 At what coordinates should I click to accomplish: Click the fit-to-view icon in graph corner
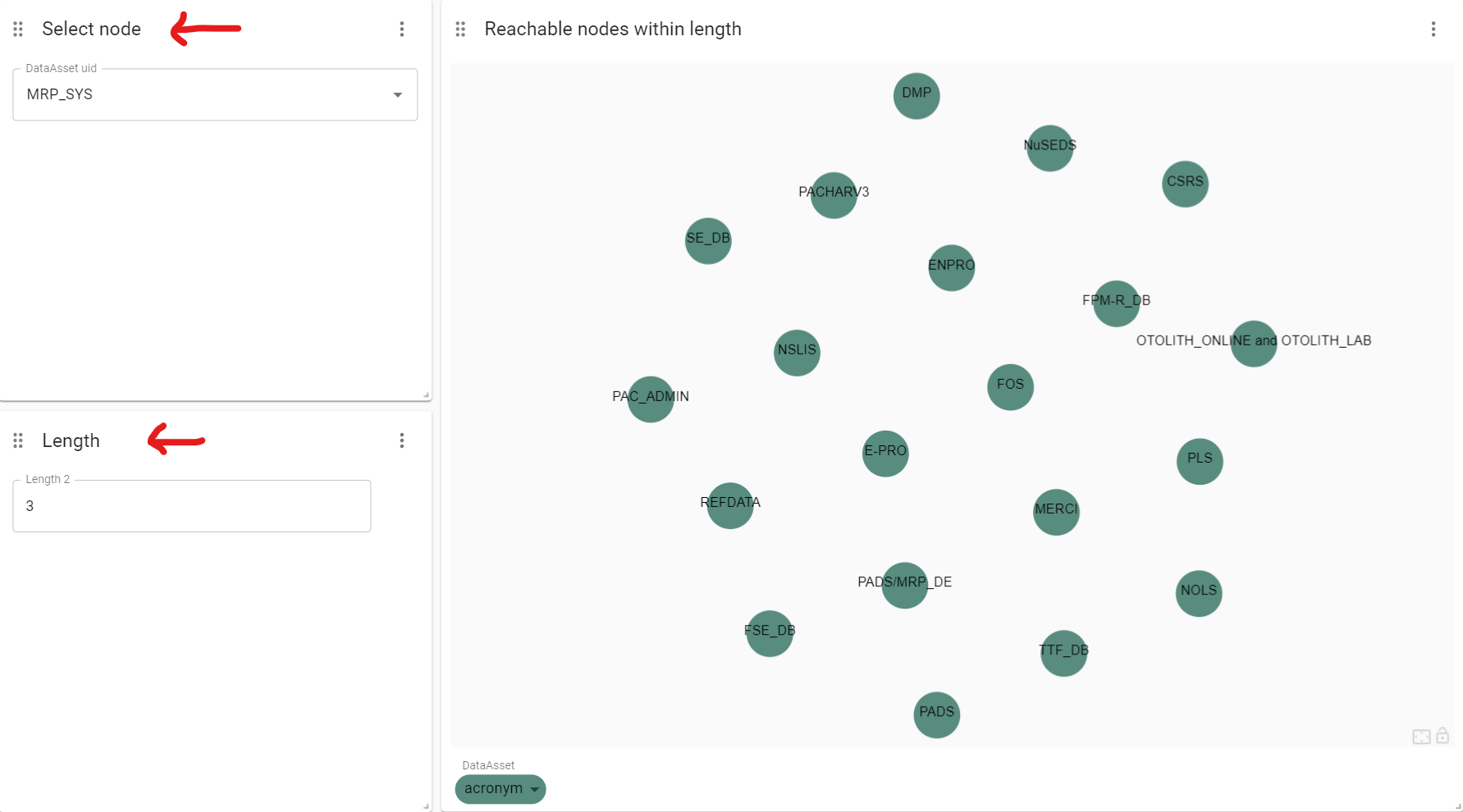[x=1421, y=737]
